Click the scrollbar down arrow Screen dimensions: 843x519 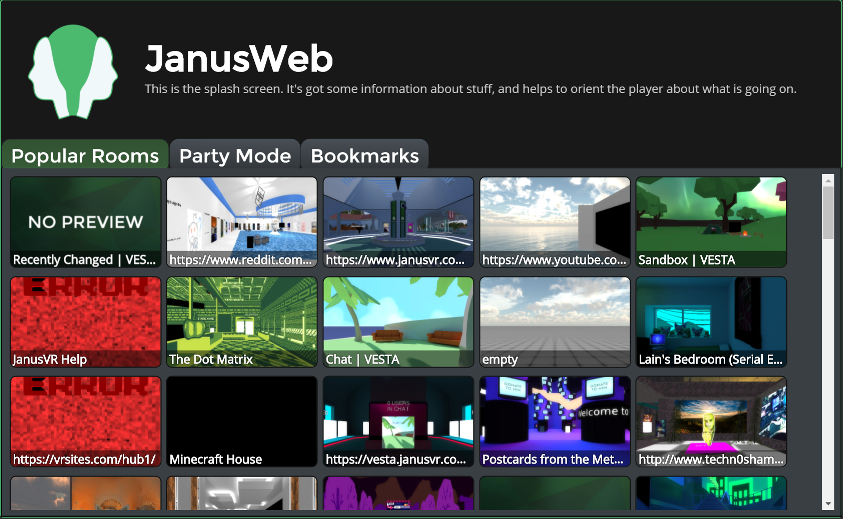click(x=828, y=504)
